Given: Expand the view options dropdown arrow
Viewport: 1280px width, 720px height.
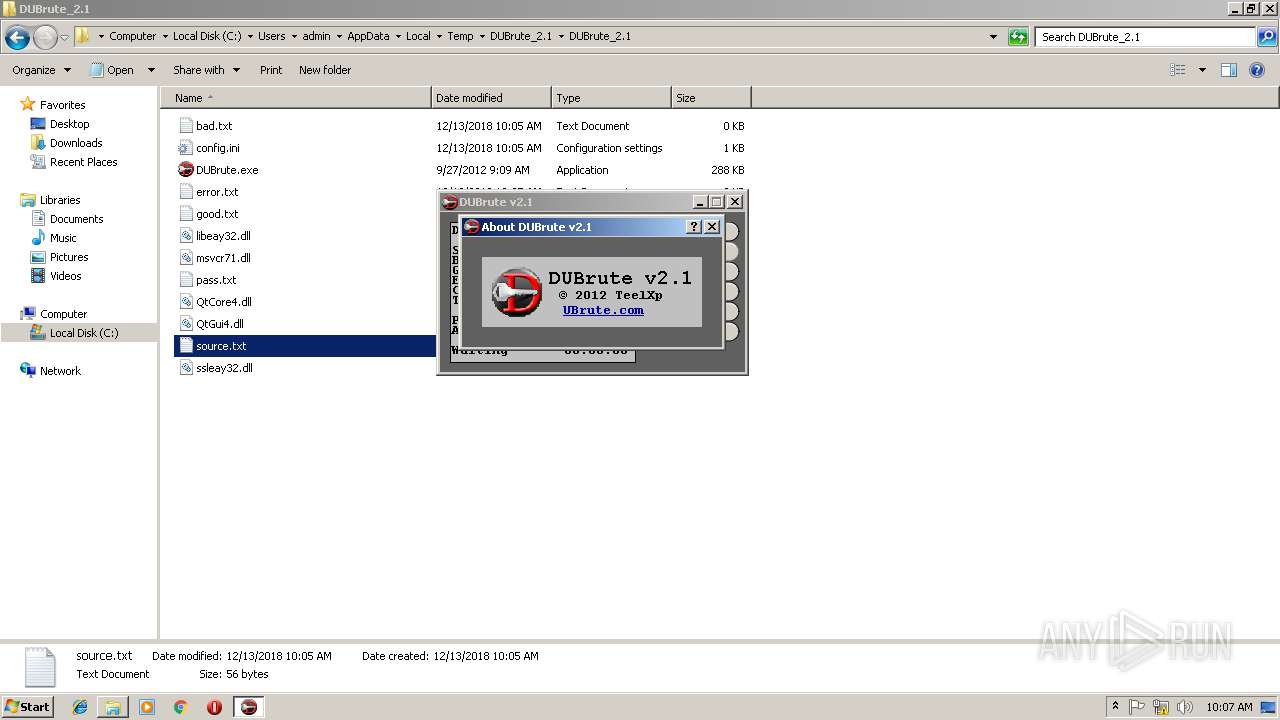Looking at the screenshot, I should pos(1202,70).
